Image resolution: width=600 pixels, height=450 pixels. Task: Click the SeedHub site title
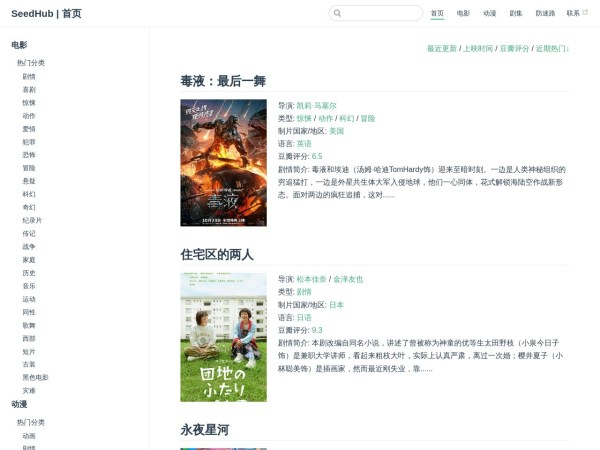[46, 14]
